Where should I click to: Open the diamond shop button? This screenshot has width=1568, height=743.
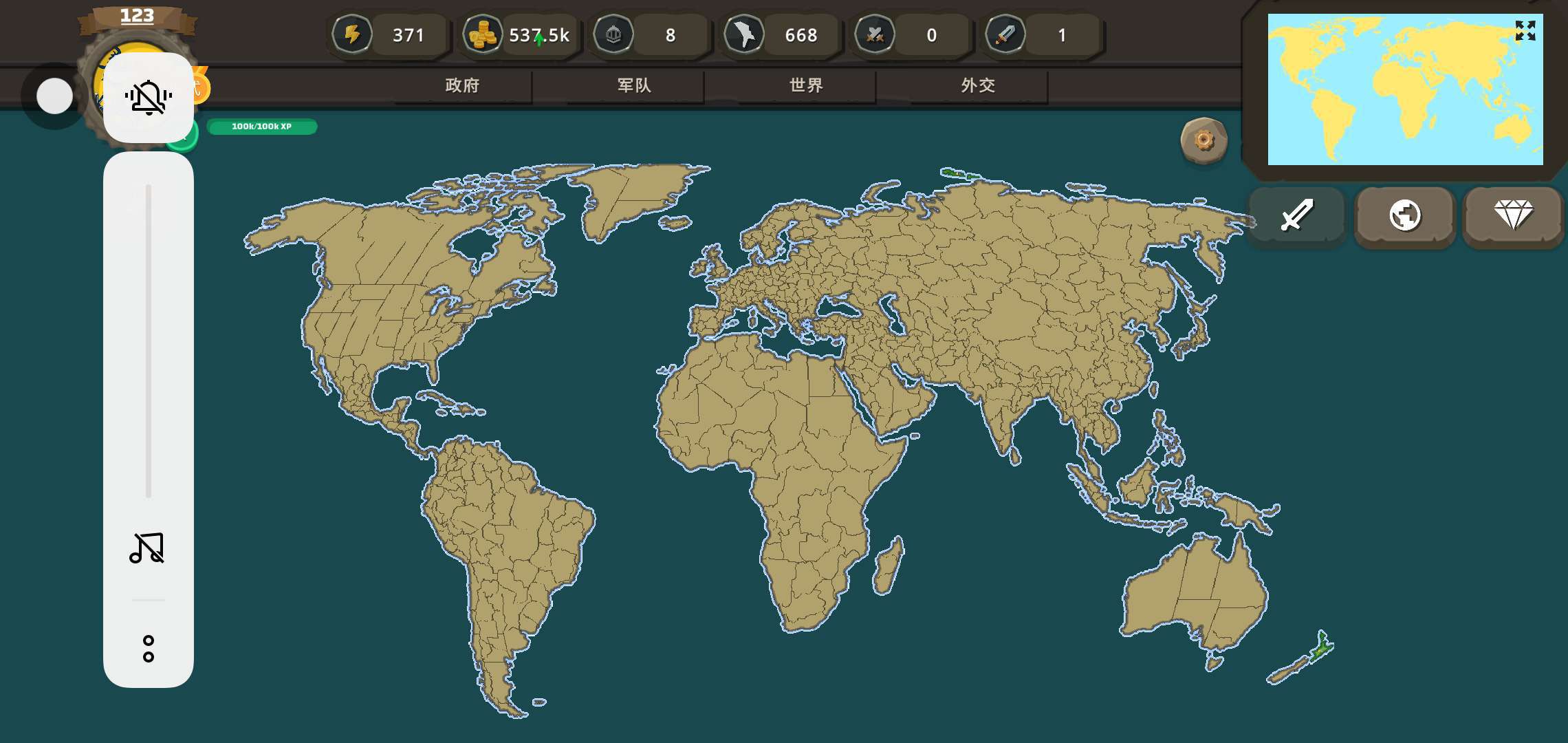point(1513,215)
